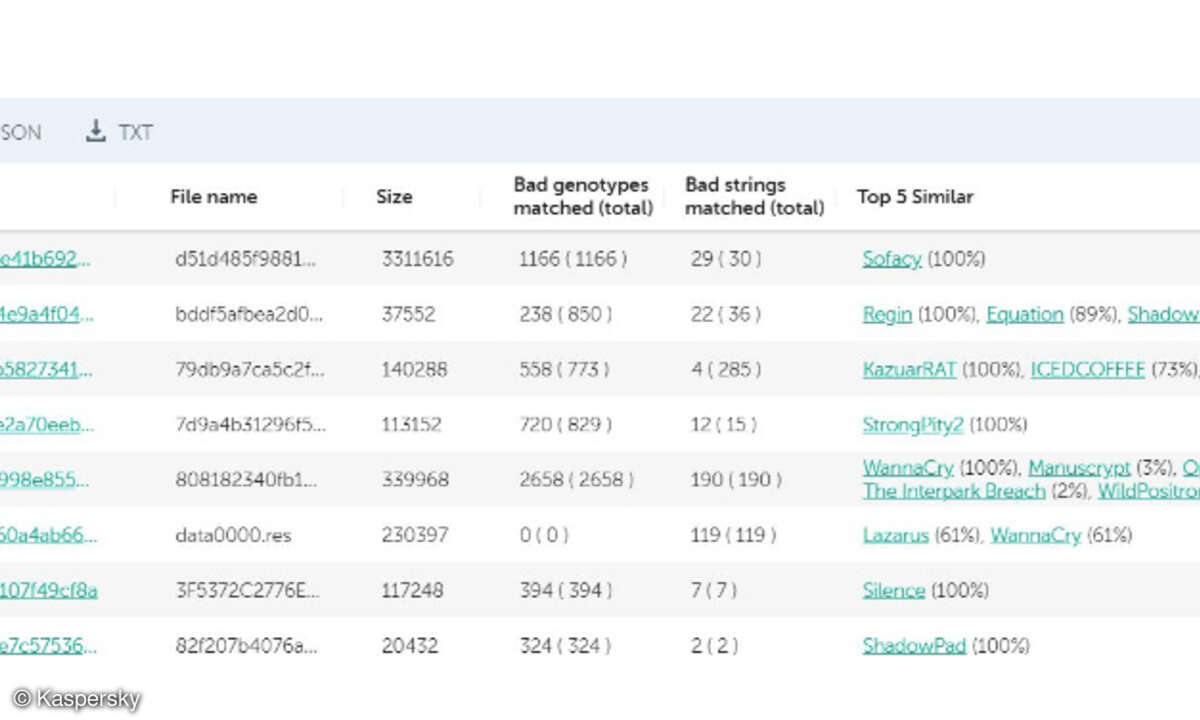
Task: Select file name data0000.res
Action: (x=233, y=535)
